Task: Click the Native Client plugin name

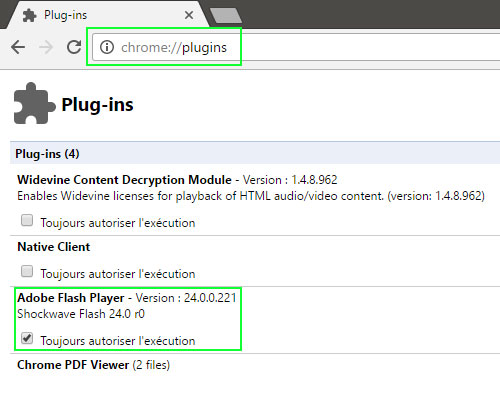Action: coord(54,247)
